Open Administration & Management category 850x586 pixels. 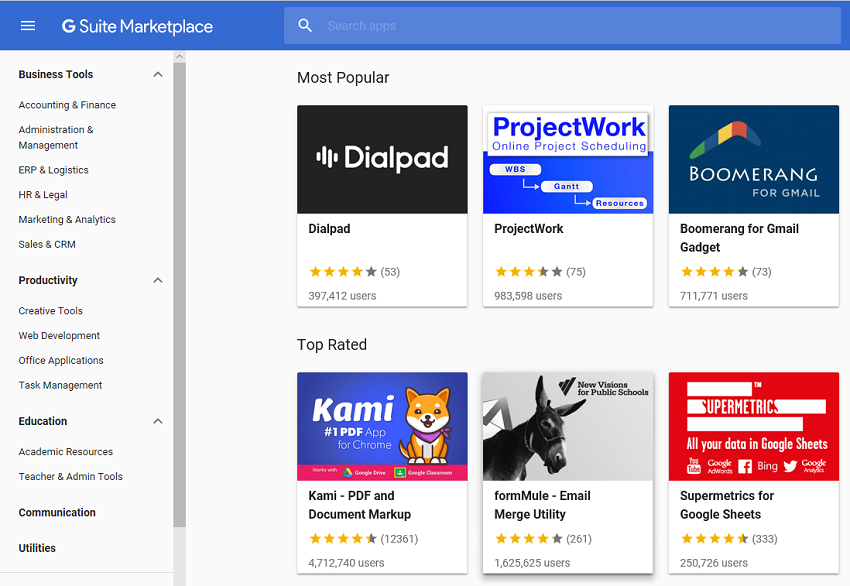(56, 137)
